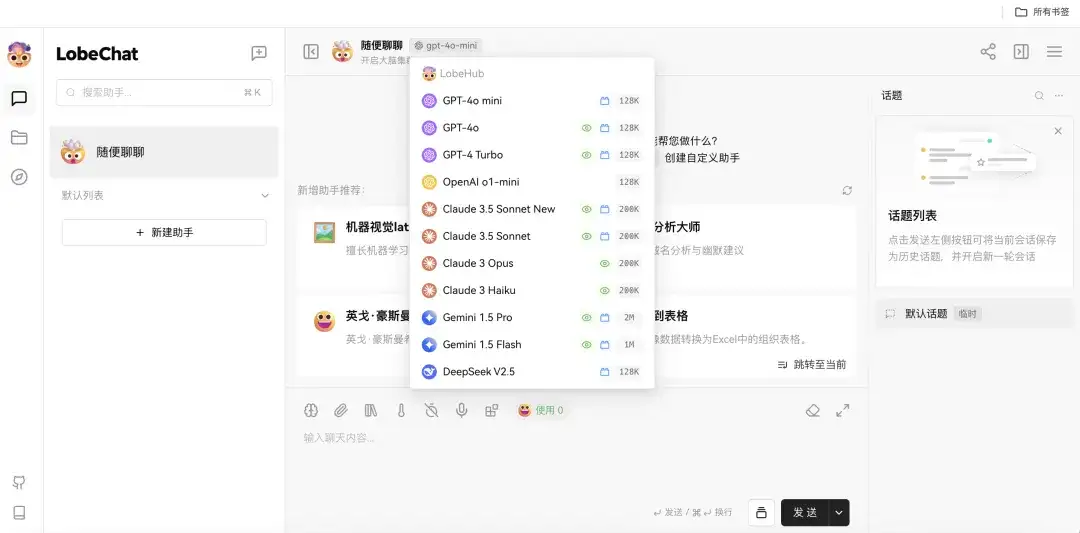The image size is (1080, 533).
Task: Close the topic list hint card
Action: pyautogui.click(x=1058, y=131)
